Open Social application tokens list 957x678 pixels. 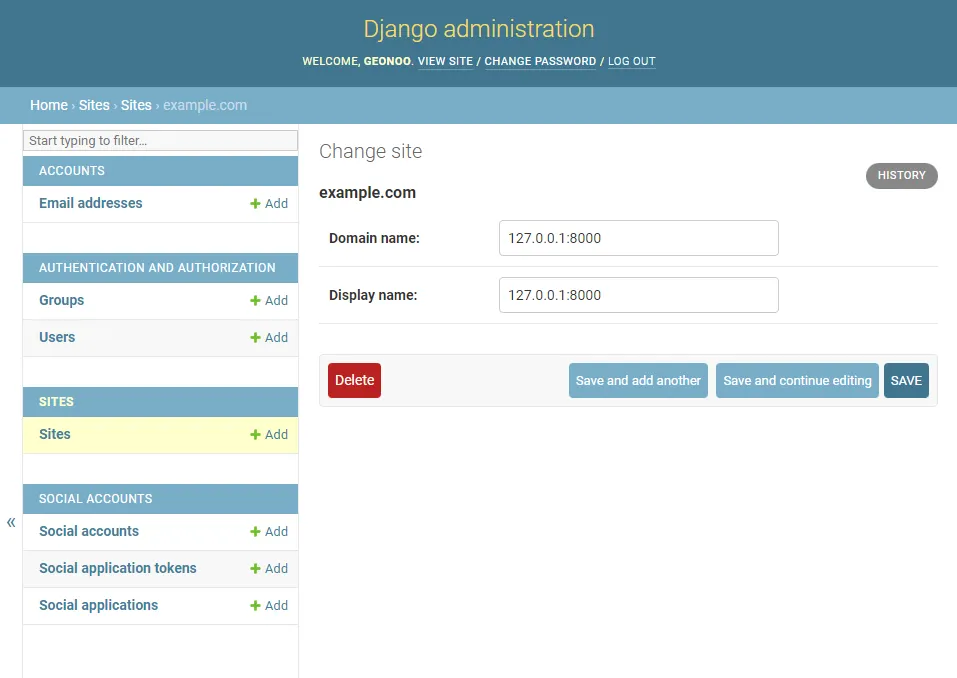pyautogui.click(x=118, y=568)
